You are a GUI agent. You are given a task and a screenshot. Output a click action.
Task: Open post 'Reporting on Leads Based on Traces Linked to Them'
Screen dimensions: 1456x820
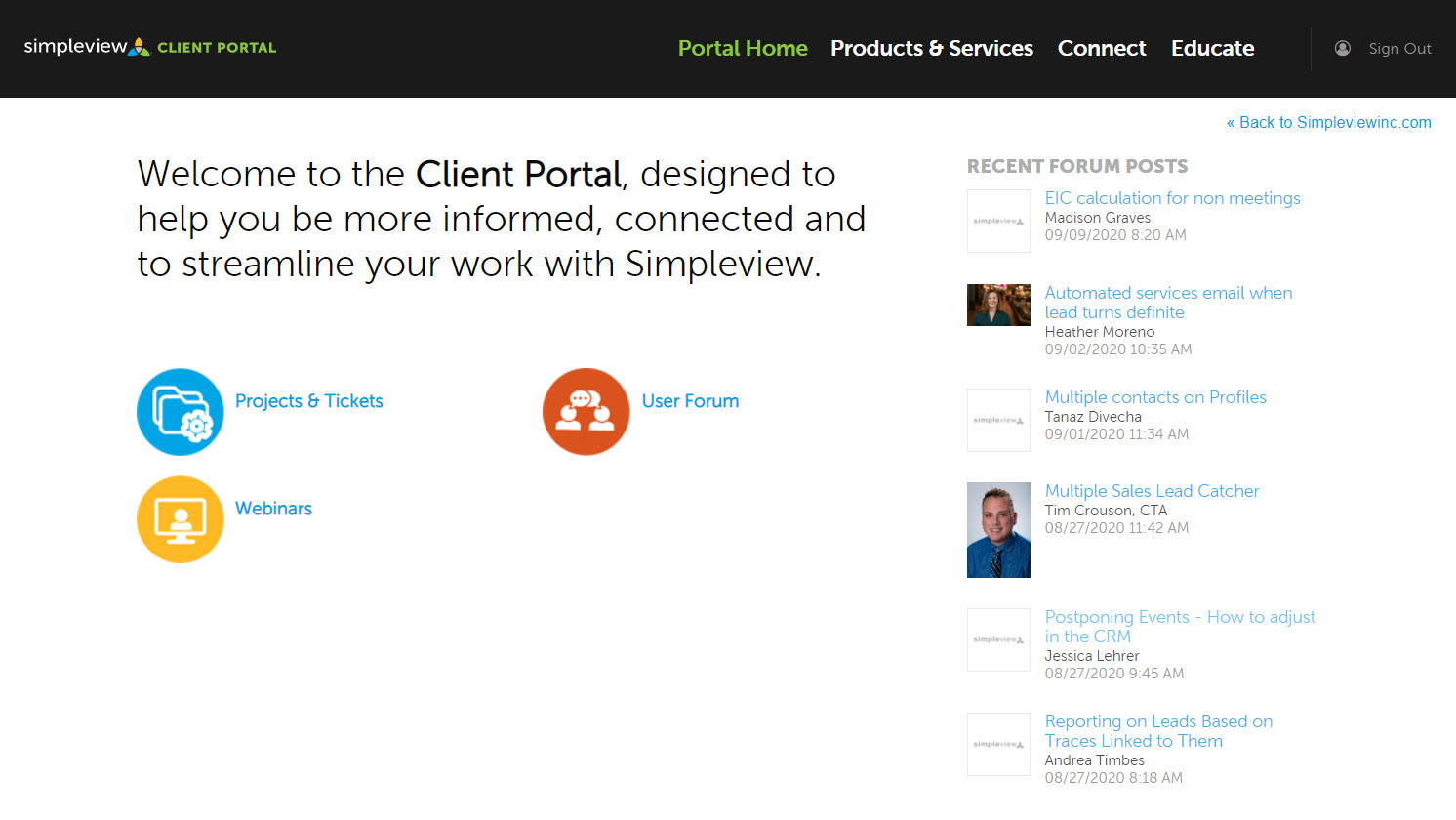click(1158, 731)
